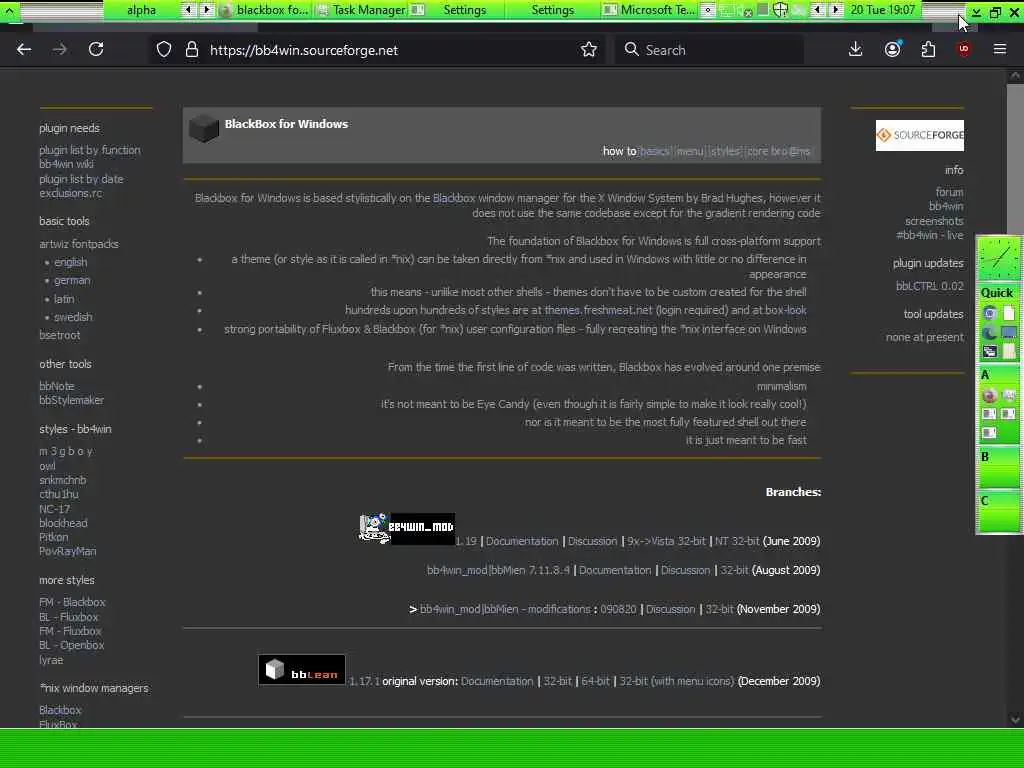
Task: Click the browser forward arrow
Action: click(x=59, y=50)
